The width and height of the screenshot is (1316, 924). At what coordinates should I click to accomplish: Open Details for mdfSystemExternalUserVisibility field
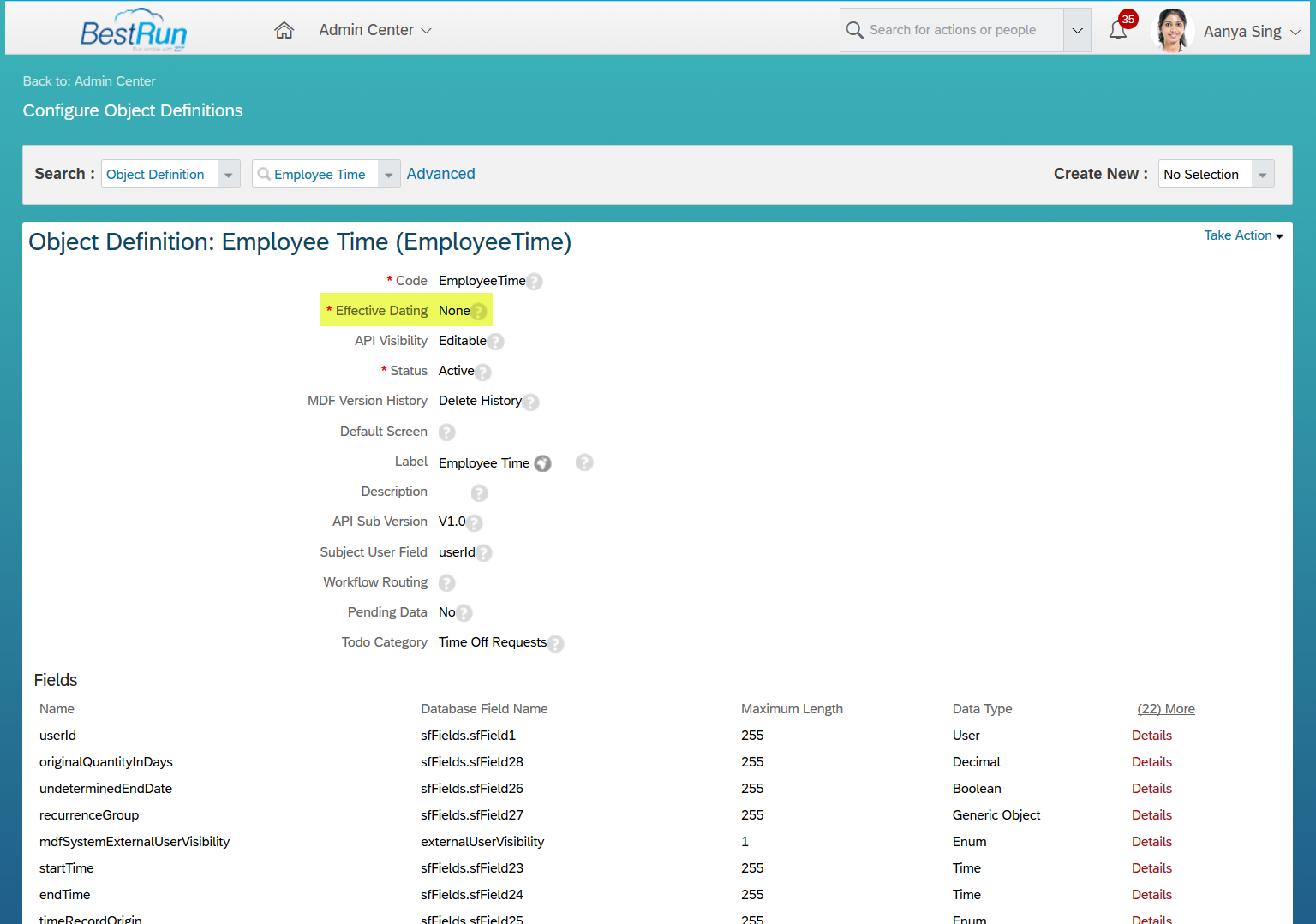click(1151, 842)
